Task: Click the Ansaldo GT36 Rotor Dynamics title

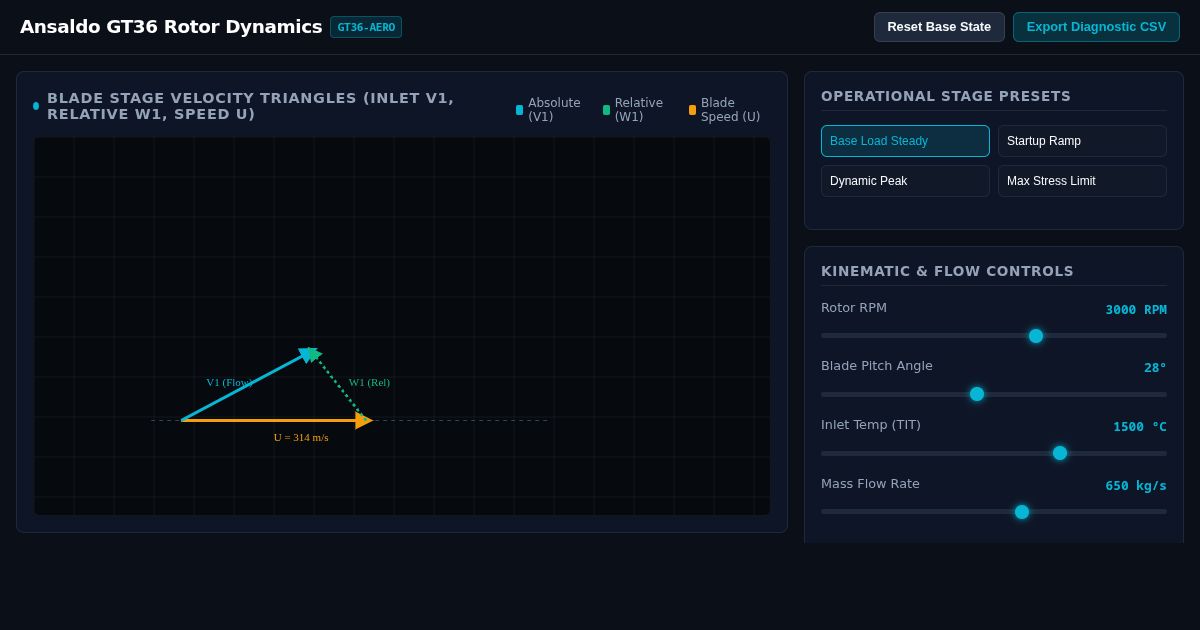Action: click(171, 27)
